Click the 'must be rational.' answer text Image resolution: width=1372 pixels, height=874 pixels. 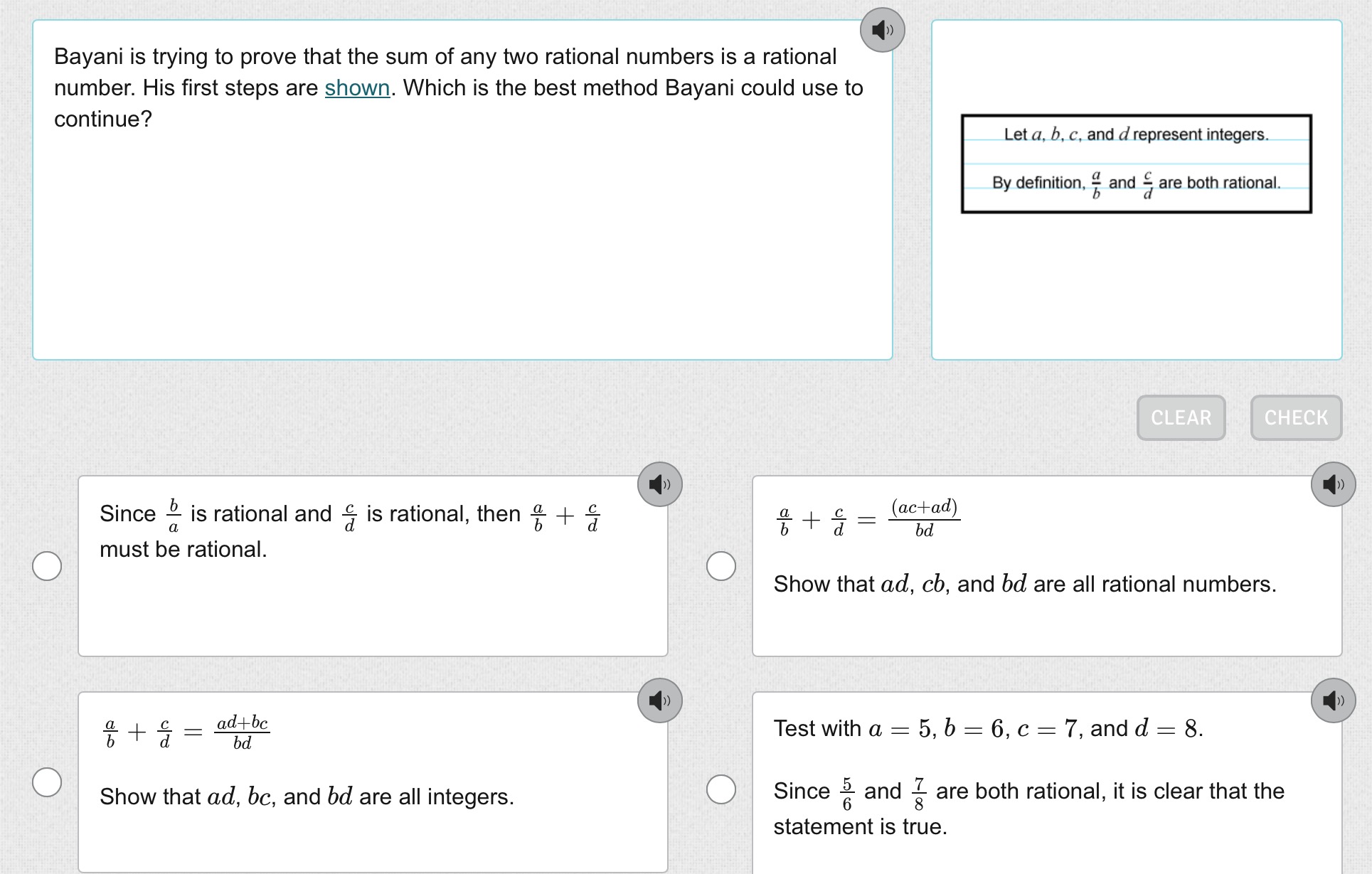(x=184, y=549)
